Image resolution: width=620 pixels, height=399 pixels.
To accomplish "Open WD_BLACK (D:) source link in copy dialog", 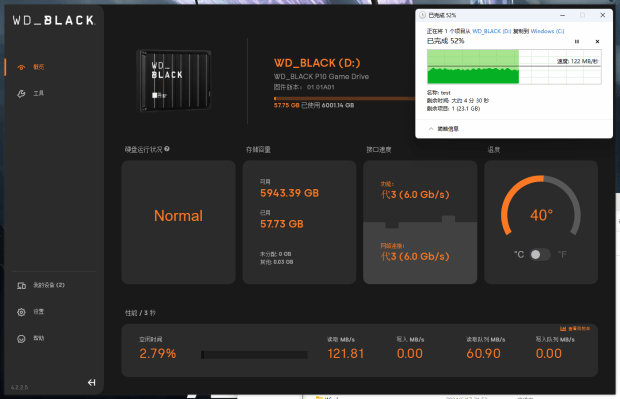I will point(492,31).
